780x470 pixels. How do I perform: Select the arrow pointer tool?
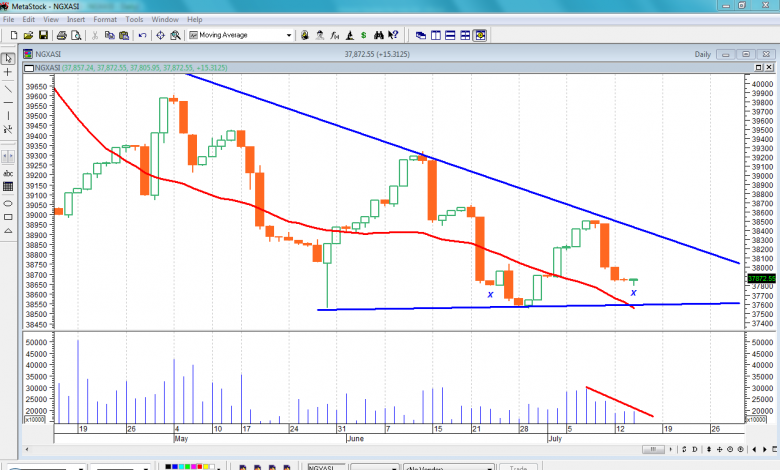(x=8, y=57)
